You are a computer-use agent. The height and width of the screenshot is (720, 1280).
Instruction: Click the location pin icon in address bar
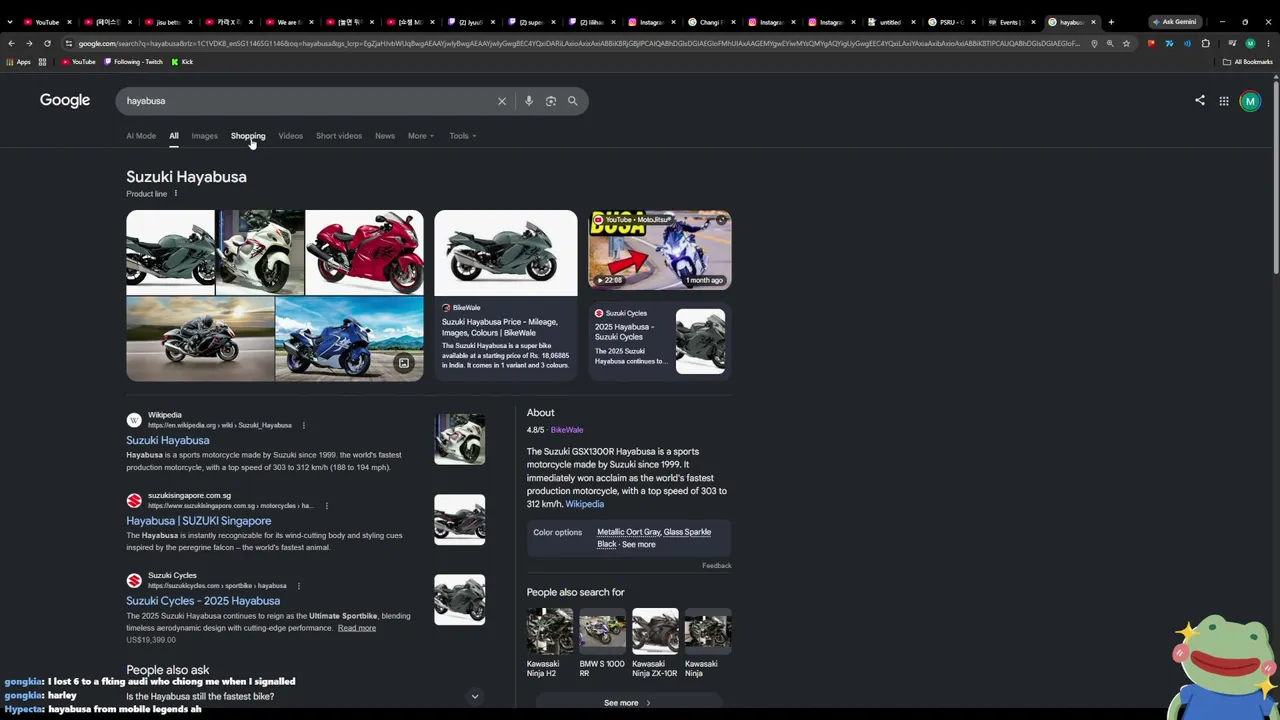click(x=1094, y=43)
